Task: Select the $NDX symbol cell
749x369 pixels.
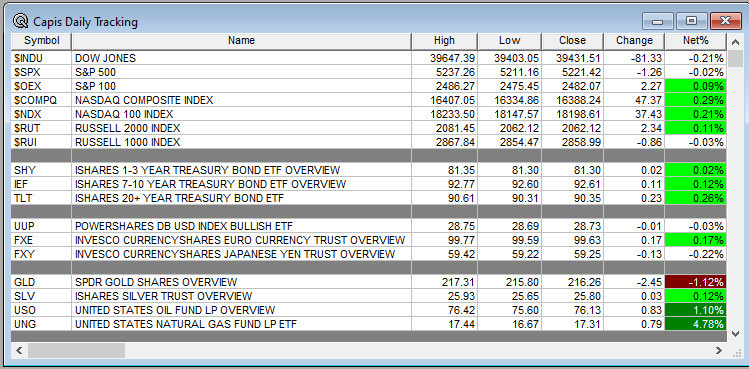Action: tap(42, 114)
